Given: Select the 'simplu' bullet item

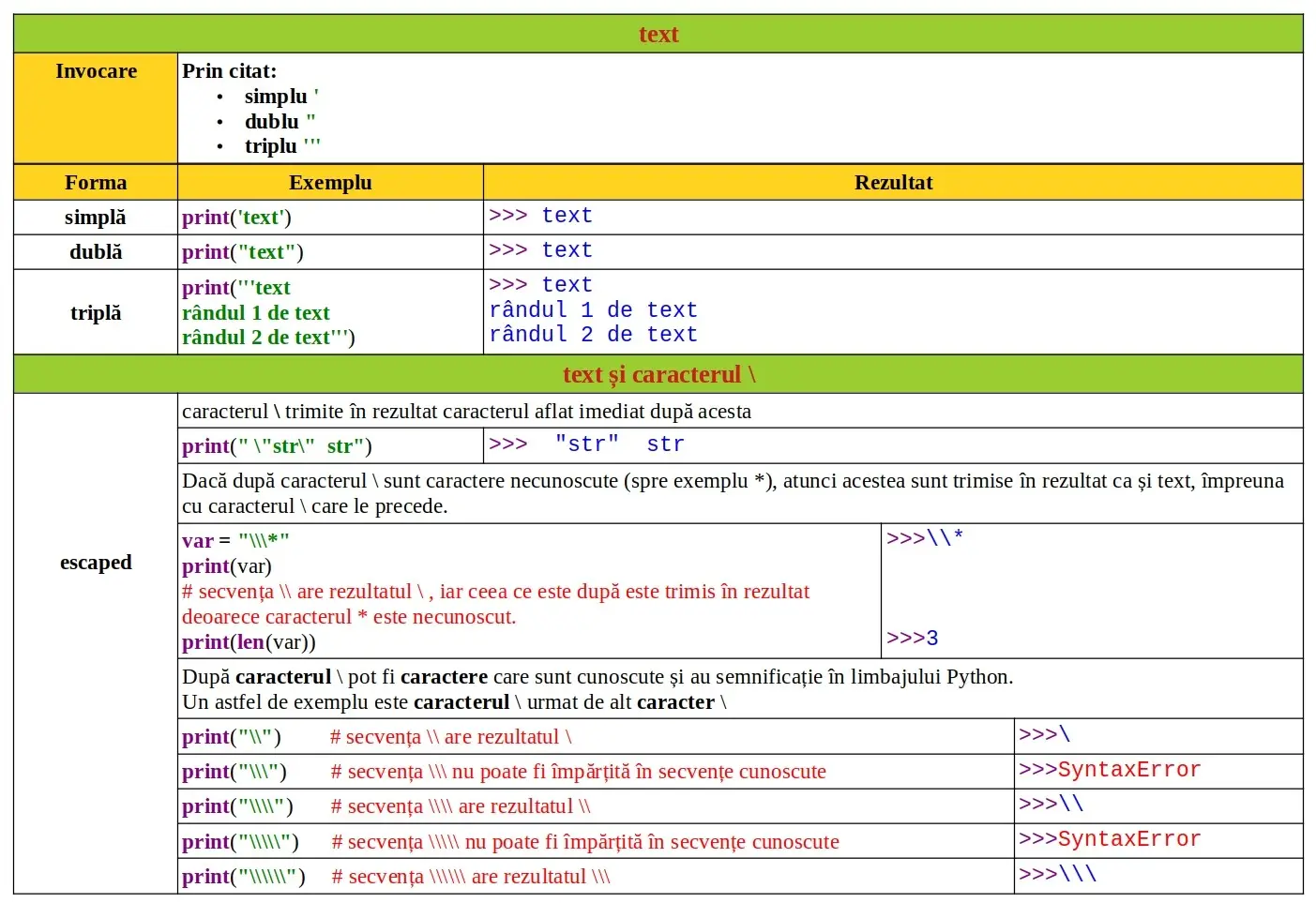Looking at the screenshot, I should 281,97.
